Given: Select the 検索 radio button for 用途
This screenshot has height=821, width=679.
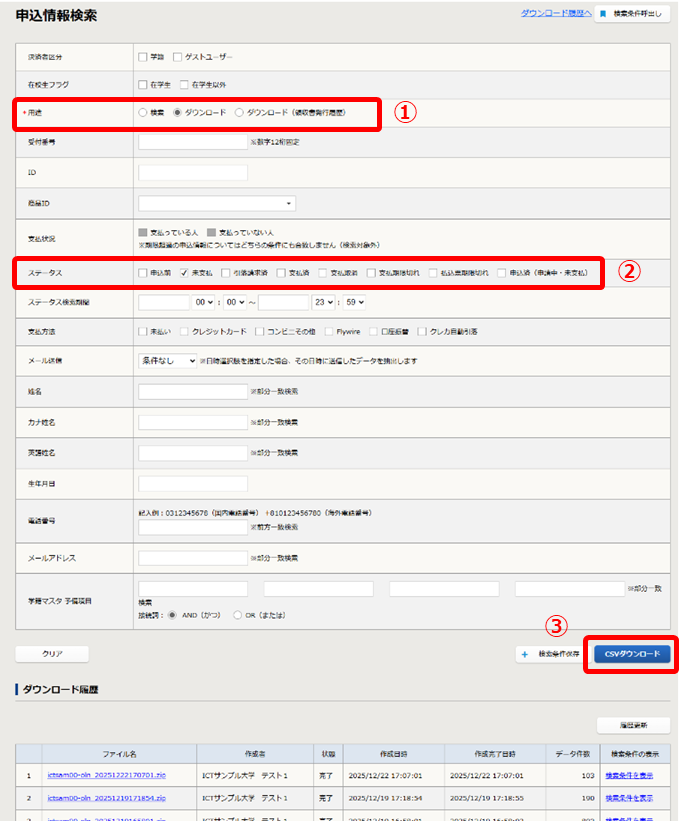Looking at the screenshot, I should point(143,114).
